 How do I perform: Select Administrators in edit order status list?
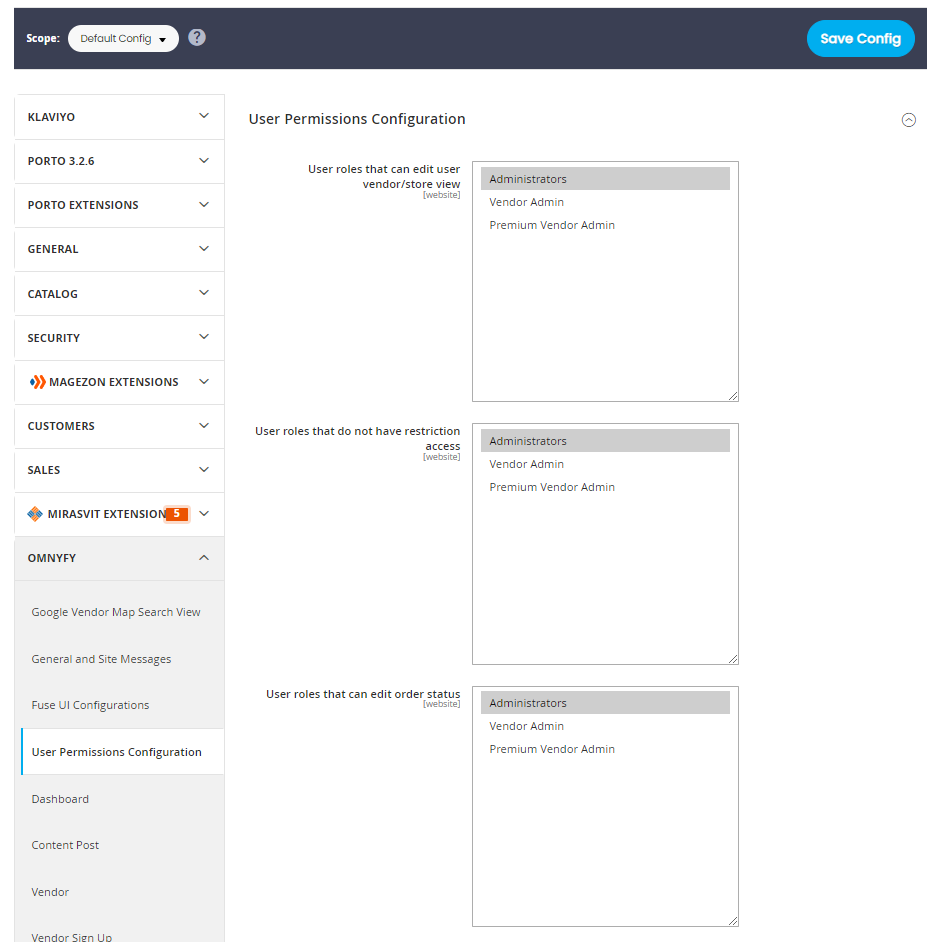click(x=605, y=703)
